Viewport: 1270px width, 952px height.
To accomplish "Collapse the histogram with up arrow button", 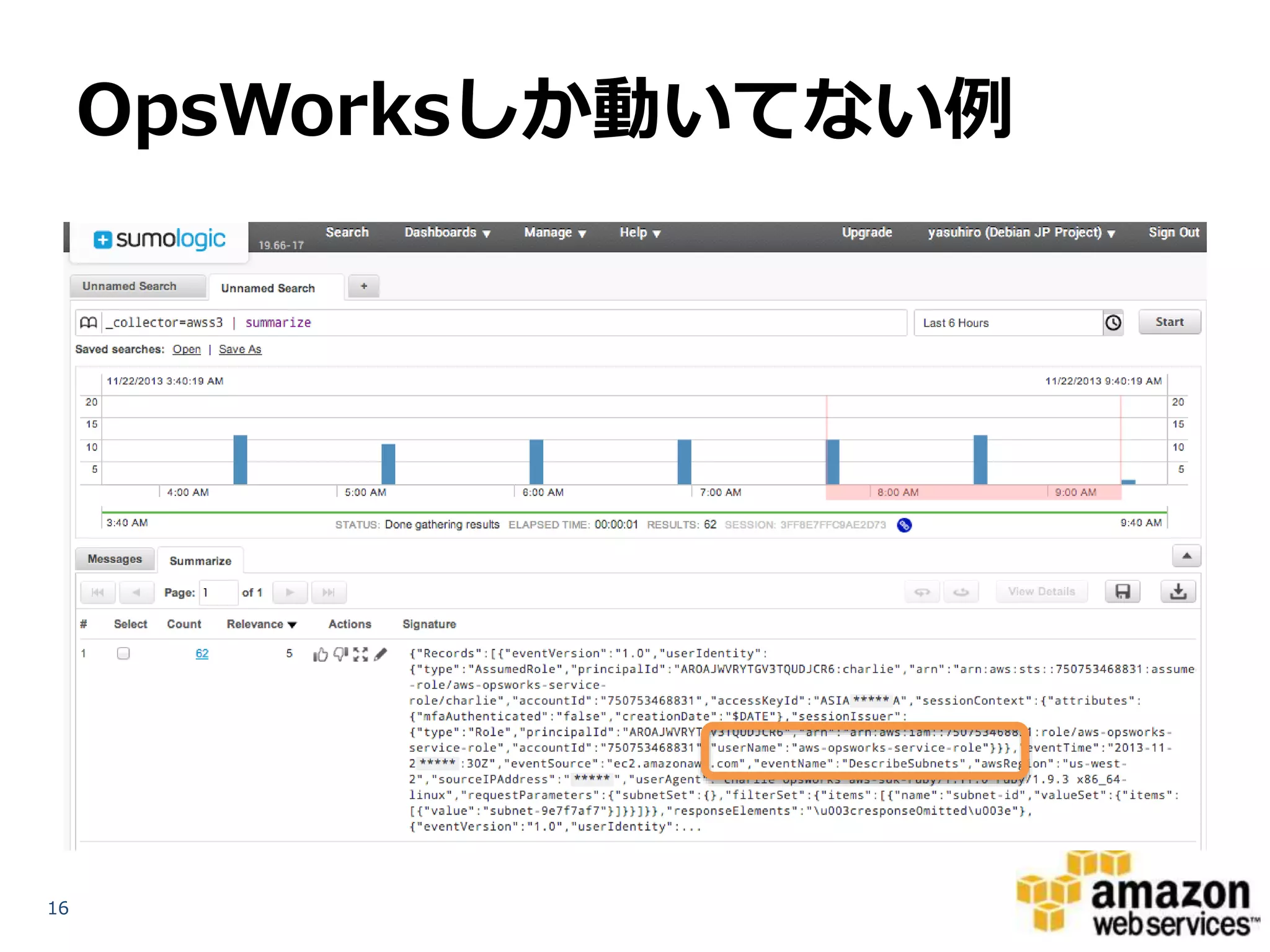I will pyautogui.click(x=1186, y=556).
